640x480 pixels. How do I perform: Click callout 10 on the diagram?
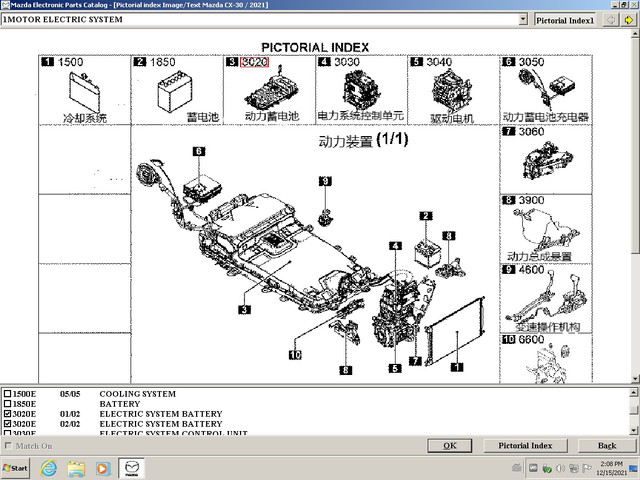click(x=295, y=355)
